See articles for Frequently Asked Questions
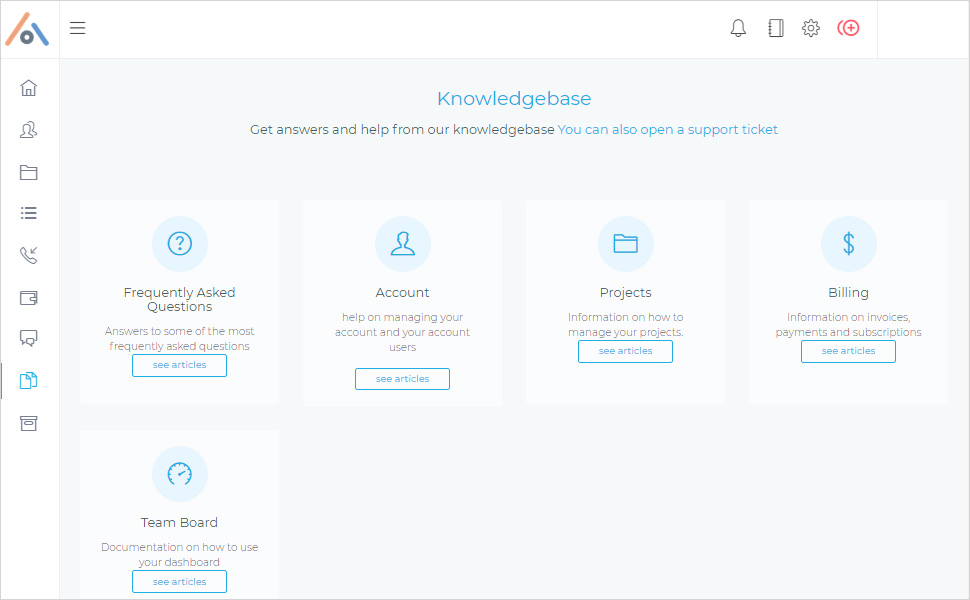The width and height of the screenshot is (970, 600). click(x=179, y=365)
